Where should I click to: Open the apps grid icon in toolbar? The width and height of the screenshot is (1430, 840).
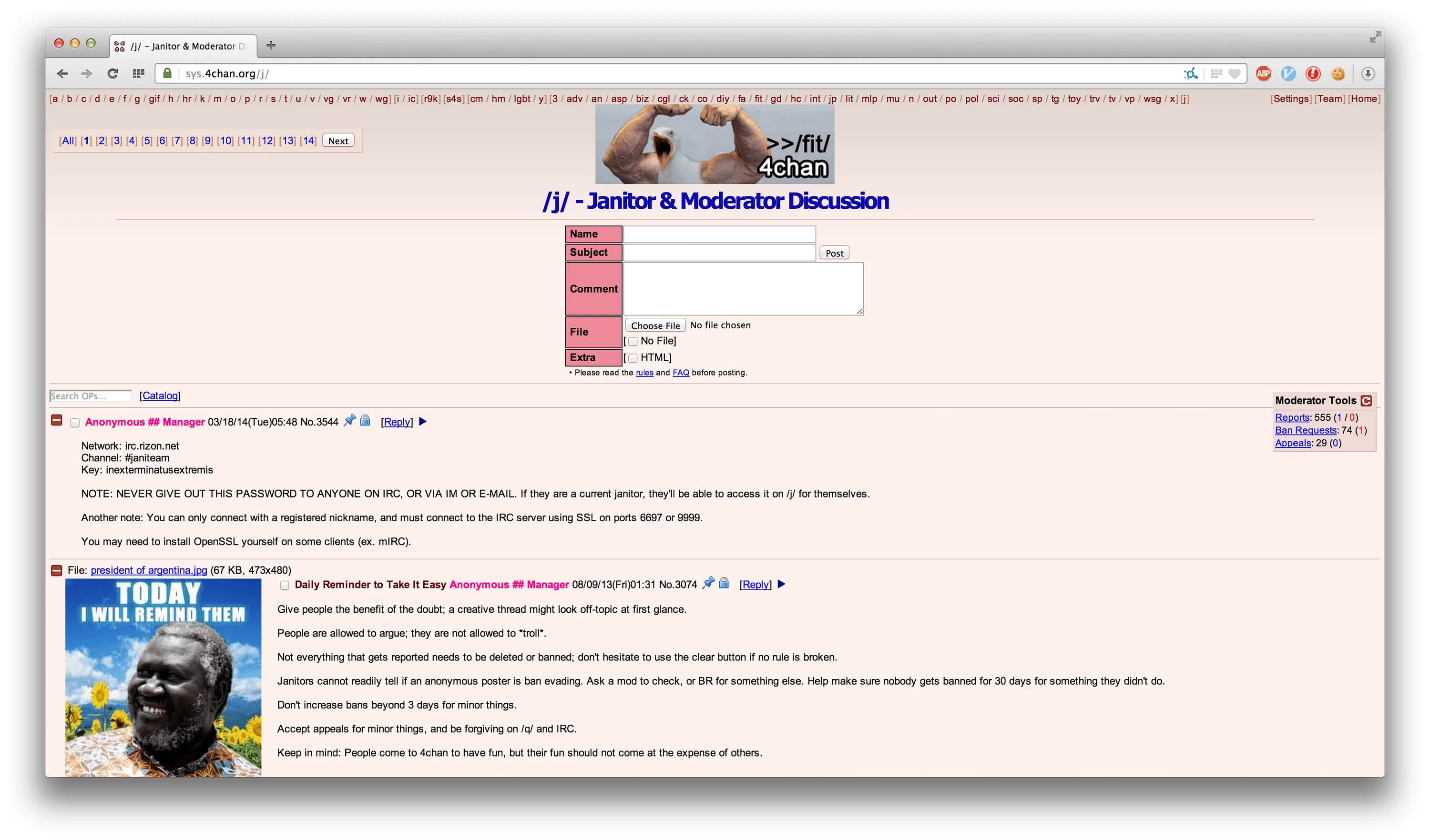tap(138, 73)
